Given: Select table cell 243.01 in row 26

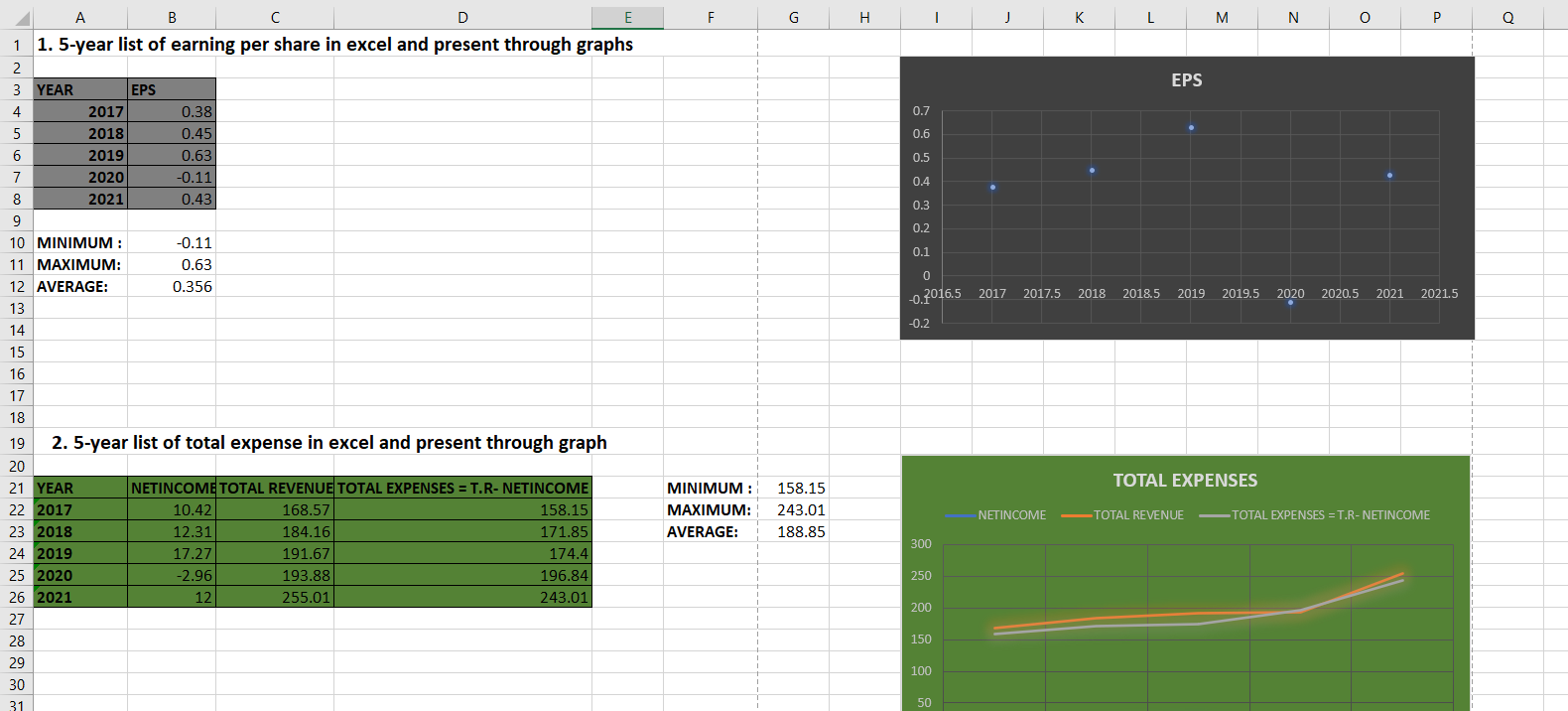Looking at the screenshot, I should point(462,597).
